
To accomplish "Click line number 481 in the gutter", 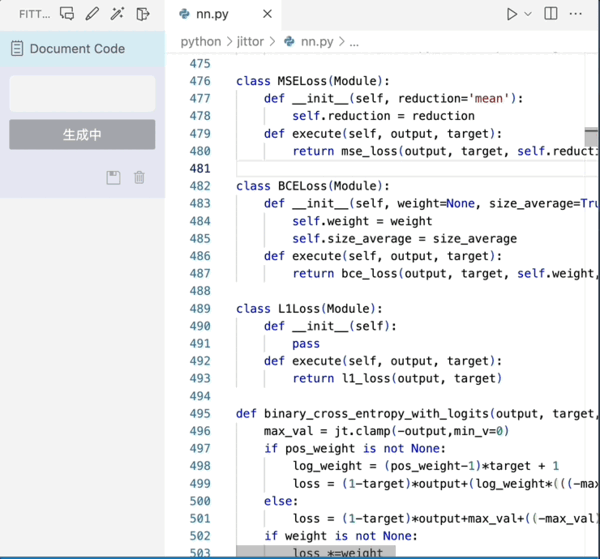I will coord(199,169).
